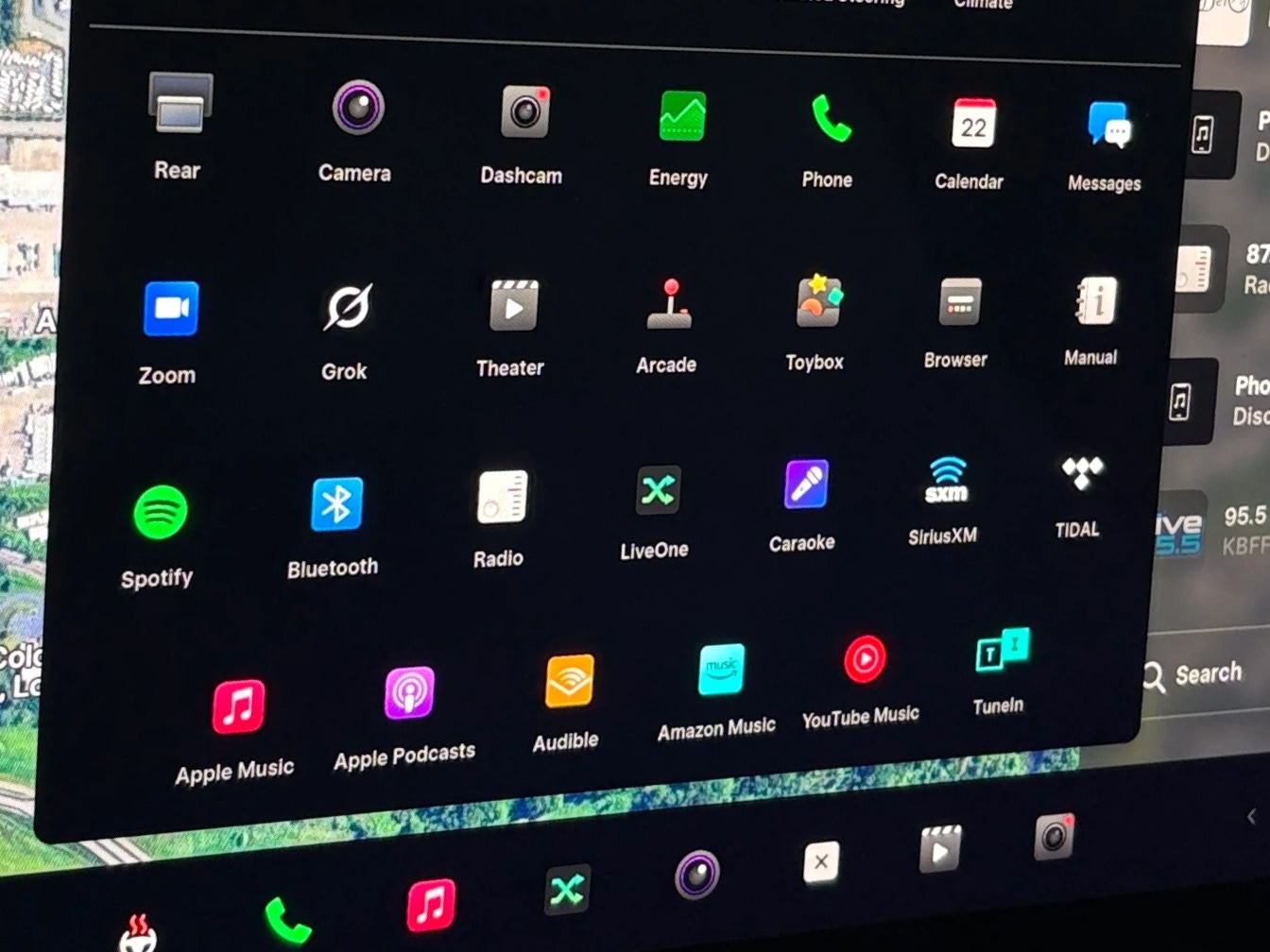1270x952 pixels.
Task: Open the Calendar app
Action: pyautogui.click(x=972, y=124)
